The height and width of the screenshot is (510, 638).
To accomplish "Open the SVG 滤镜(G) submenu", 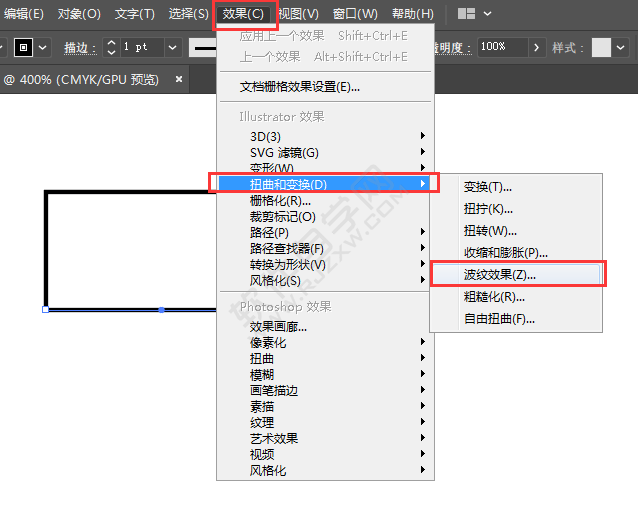I will pyautogui.click(x=326, y=152).
